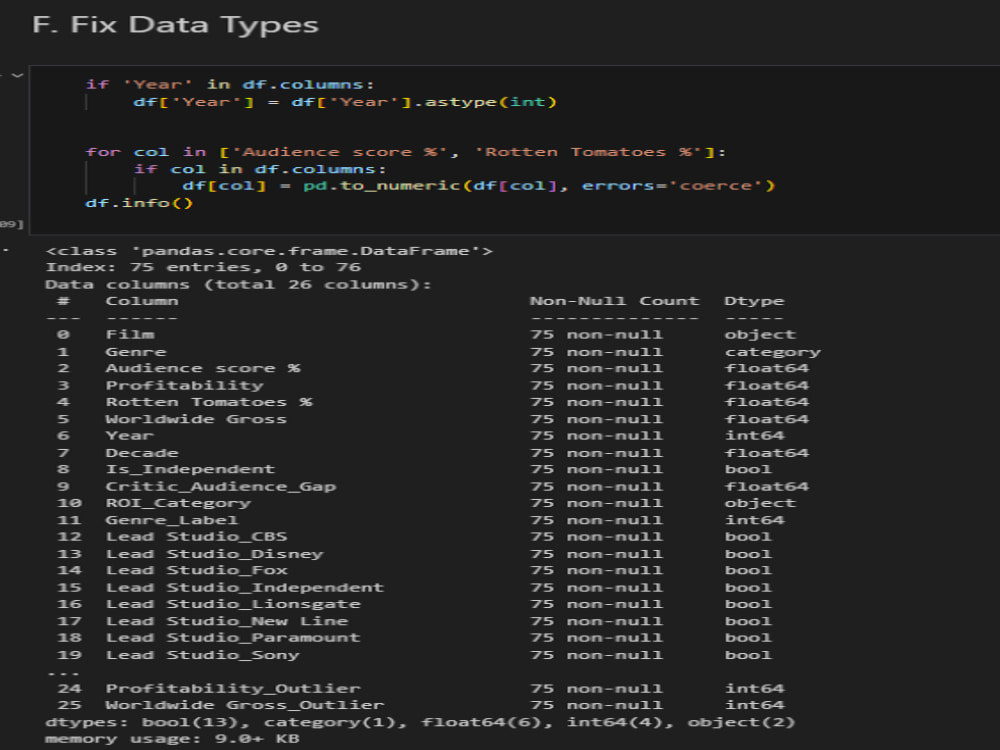Click 'Decade' in the output table
The width and height of the screenshot is (1000, 750).
(142, 453)
